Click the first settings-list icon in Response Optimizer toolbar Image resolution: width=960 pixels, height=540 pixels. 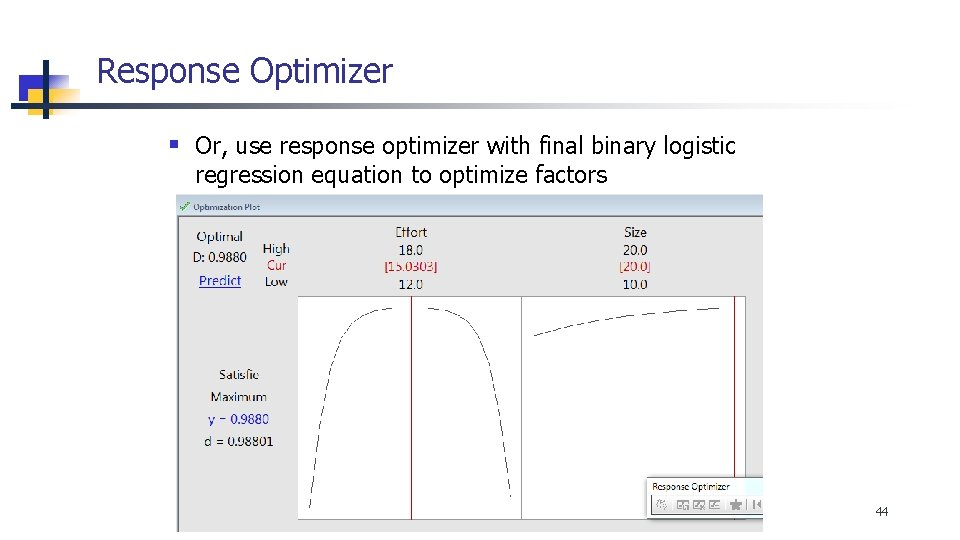683,504
